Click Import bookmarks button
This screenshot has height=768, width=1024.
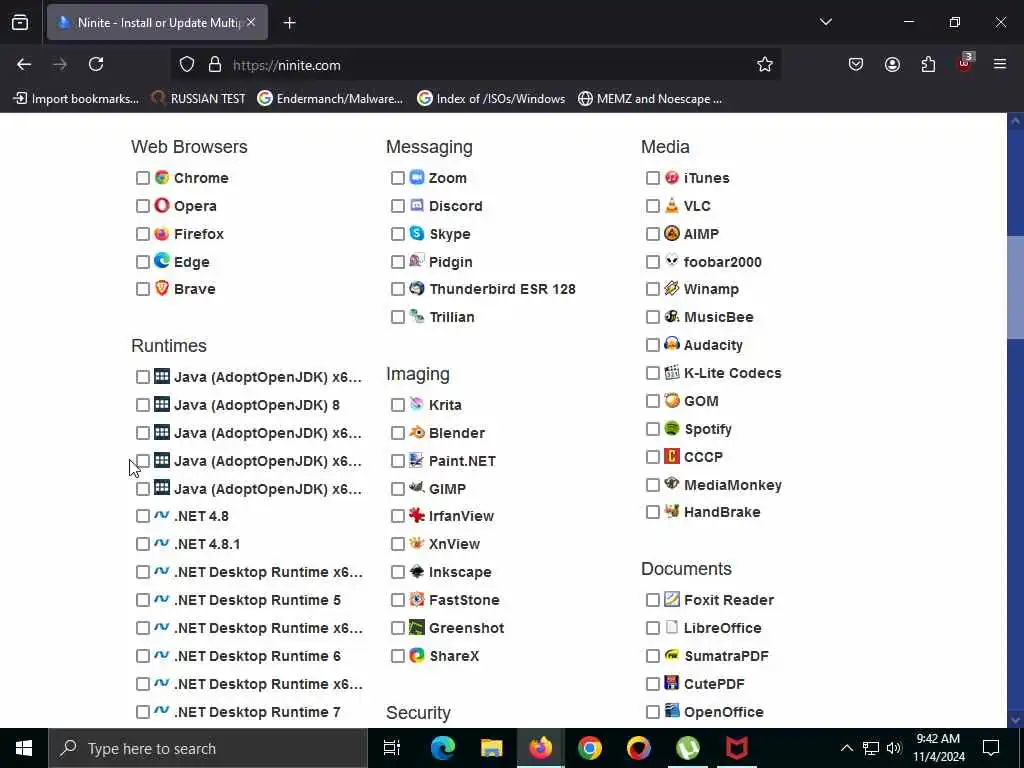point(76,99)
